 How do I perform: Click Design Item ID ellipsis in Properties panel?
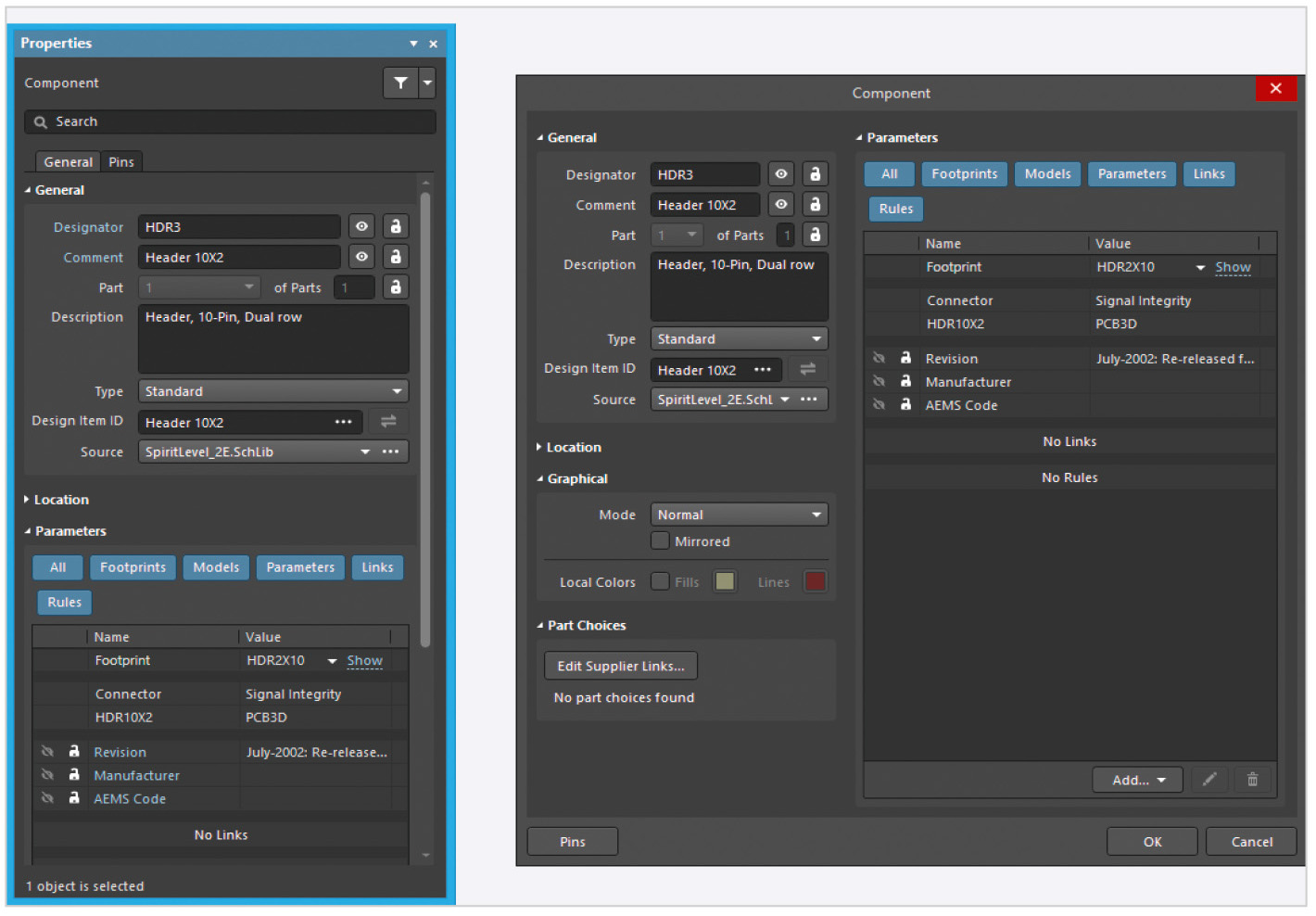[343, 422]
